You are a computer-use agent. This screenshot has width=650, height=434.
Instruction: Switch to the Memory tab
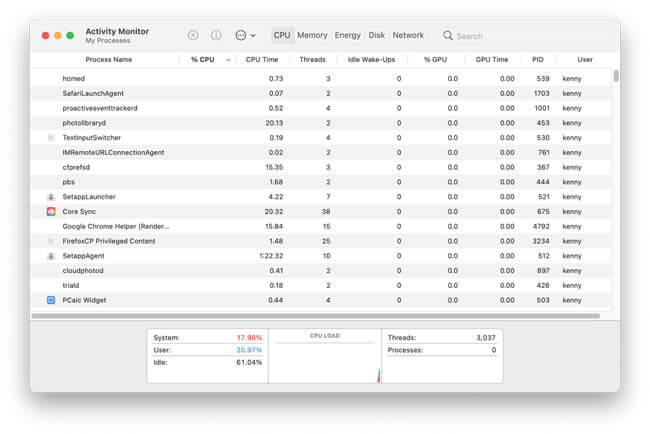(x=312, y=35)
